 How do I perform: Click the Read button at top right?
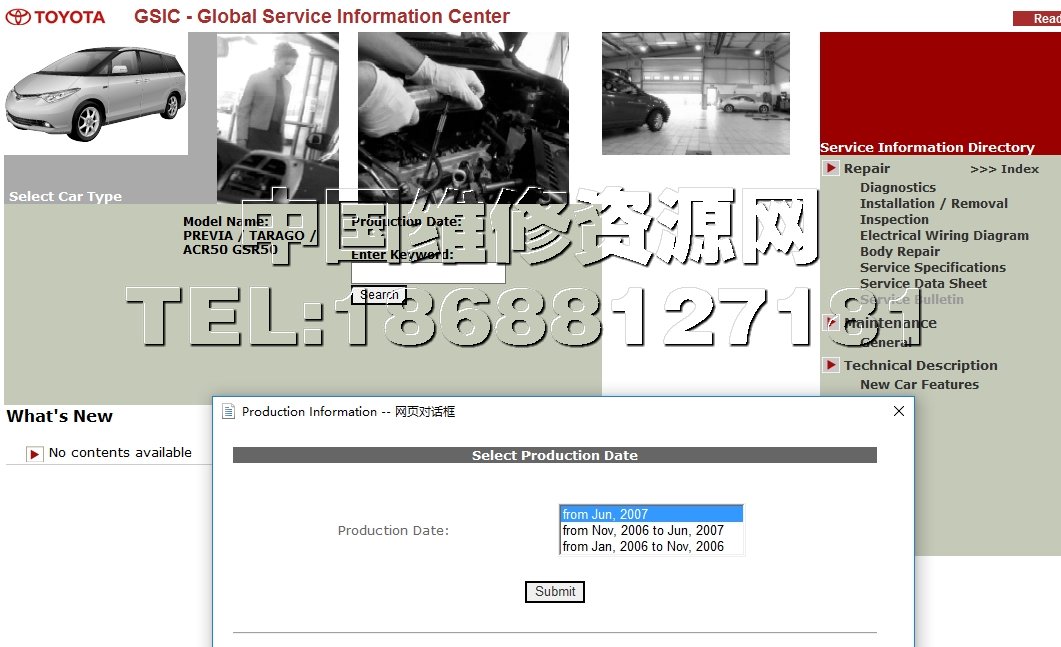coord(1037,19)
